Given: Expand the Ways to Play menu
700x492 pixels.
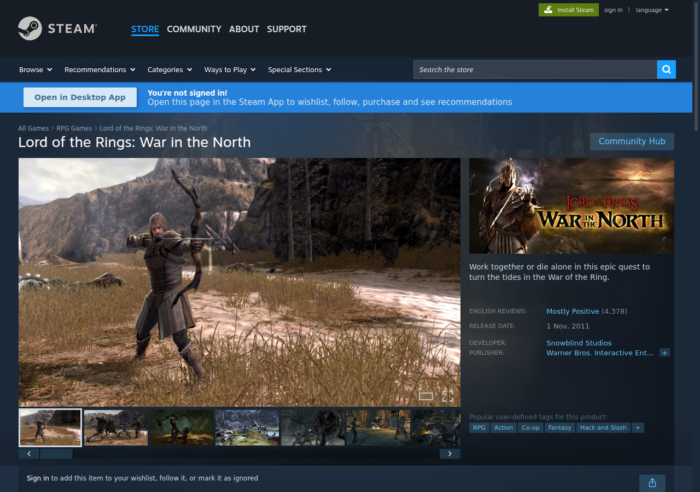Looking at the screenshot, I should pyautogui.click(x=230, y=70).
